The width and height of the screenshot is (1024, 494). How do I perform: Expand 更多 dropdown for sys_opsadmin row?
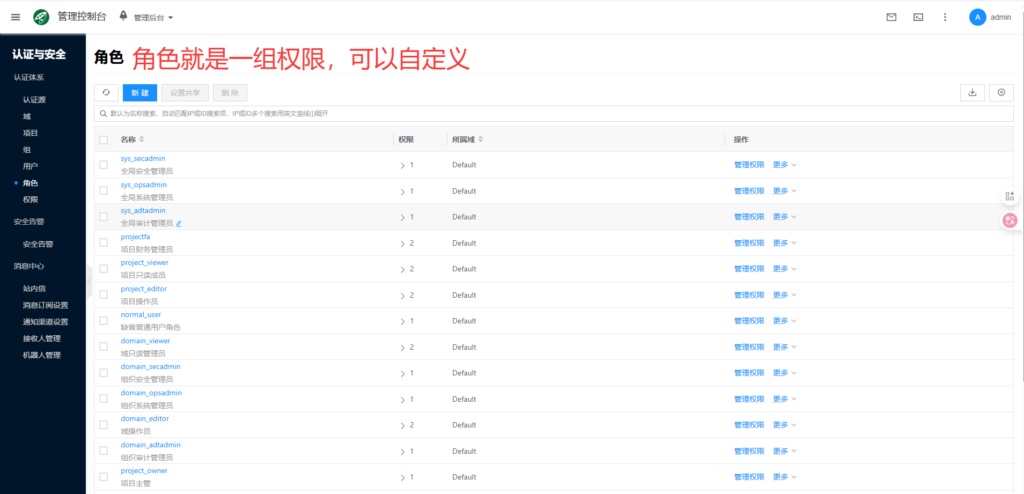tap(785, 190)
